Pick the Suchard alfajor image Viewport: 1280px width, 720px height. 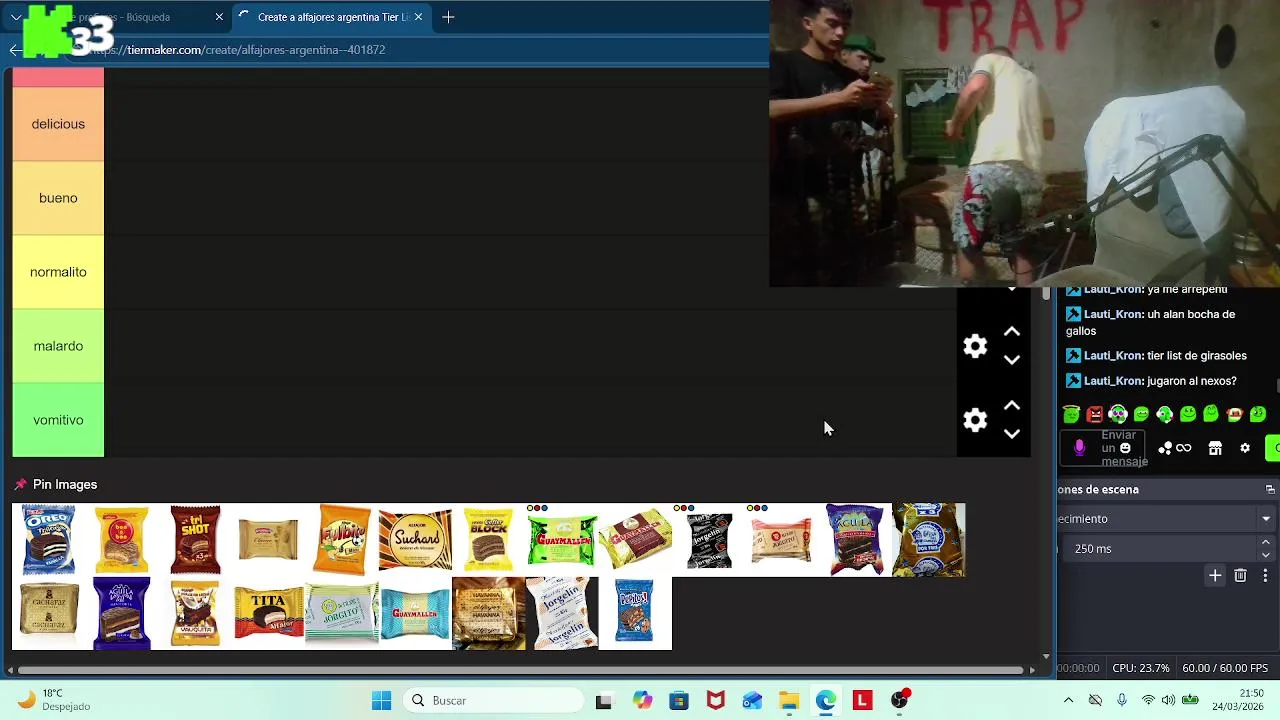pyautogui.click(x=415, y=540)
